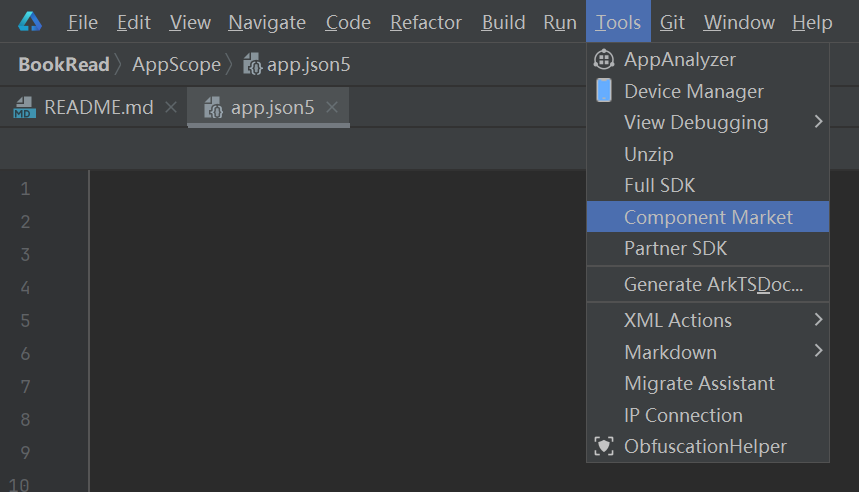The width and height of the screenshot is (859, 492).
Task: Expand the Markdown submenu
Action: [818, 351]
